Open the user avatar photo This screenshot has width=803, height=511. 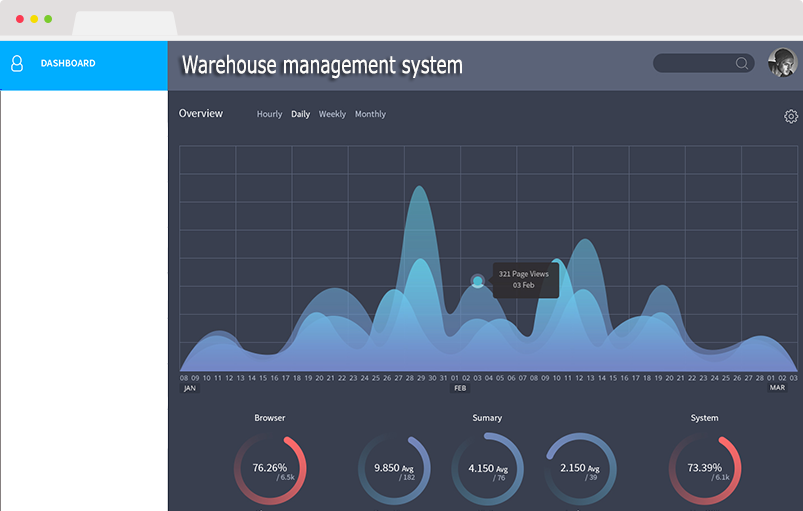tap(782, 63)
